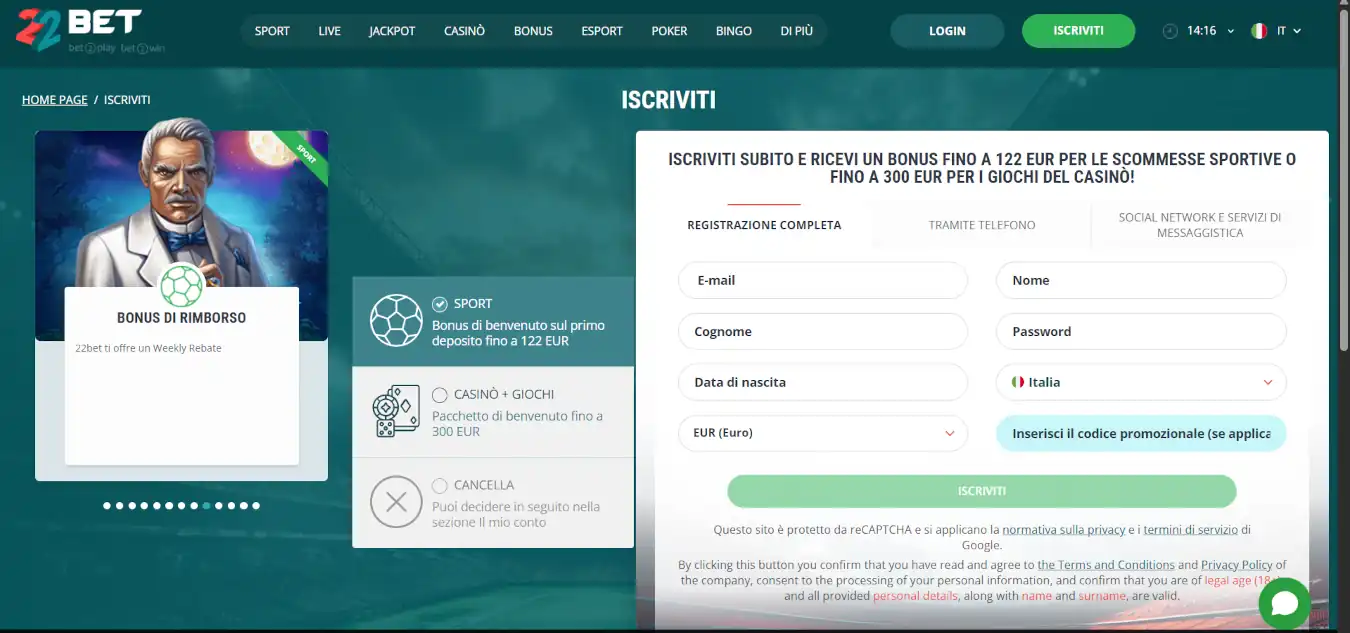Open the DI PIÙ menu item

click(x=797, y=31)
